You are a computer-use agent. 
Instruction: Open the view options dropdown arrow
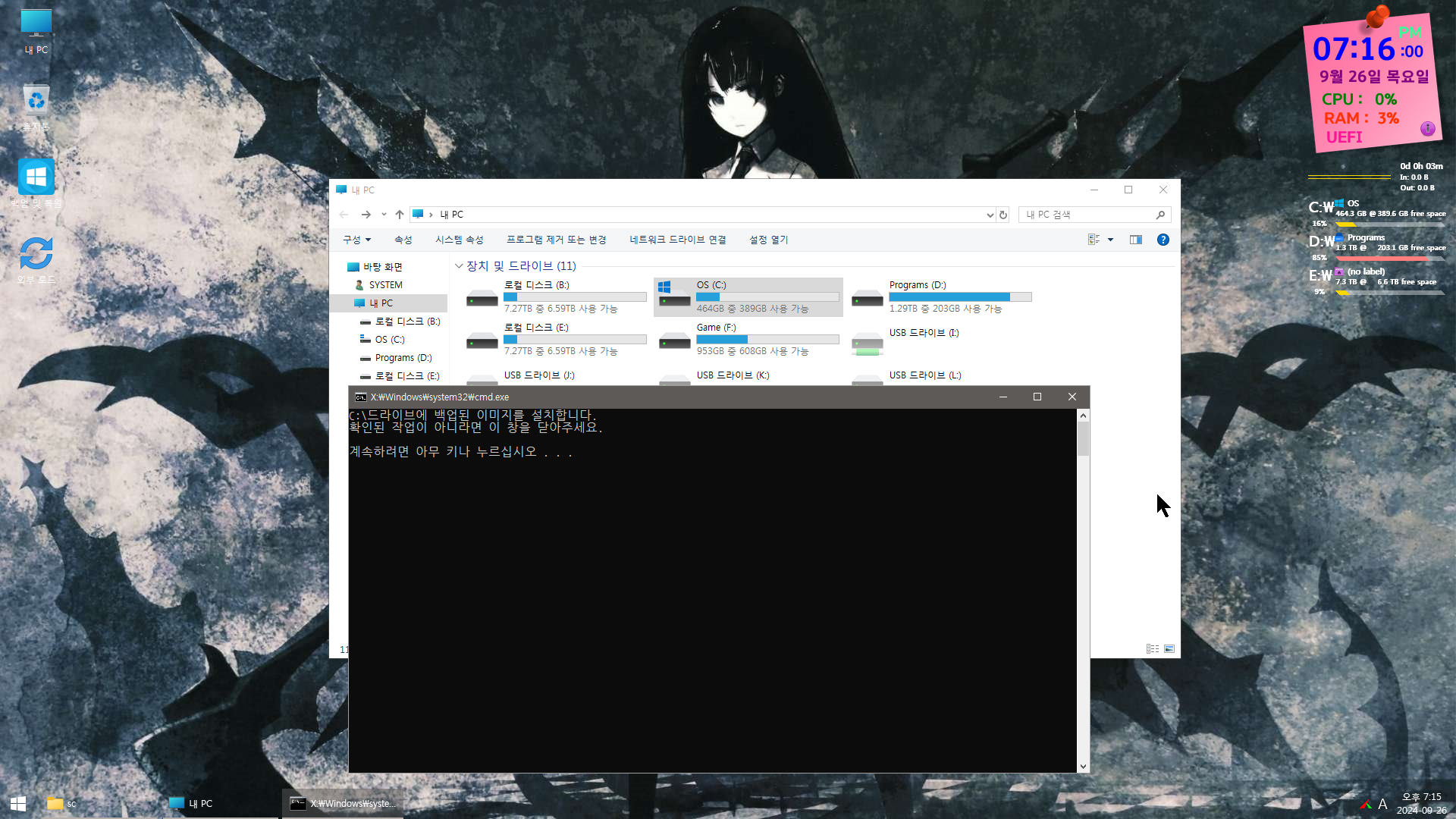coord(1110,240)
